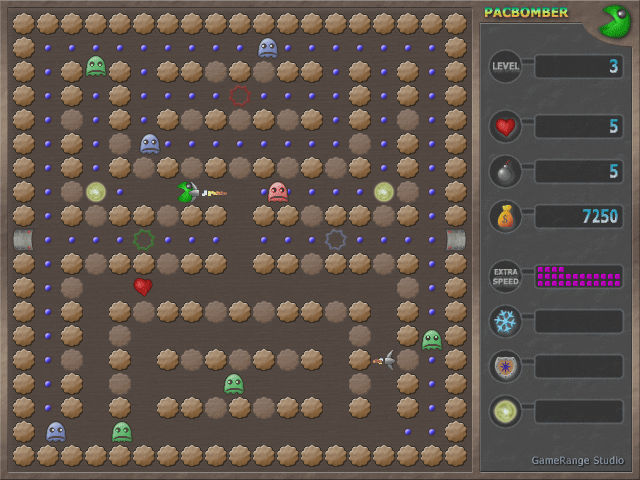This screenshot has height=480, width=640.
Task: Click the black bomb counter icon
Action: tap(505, 172)
